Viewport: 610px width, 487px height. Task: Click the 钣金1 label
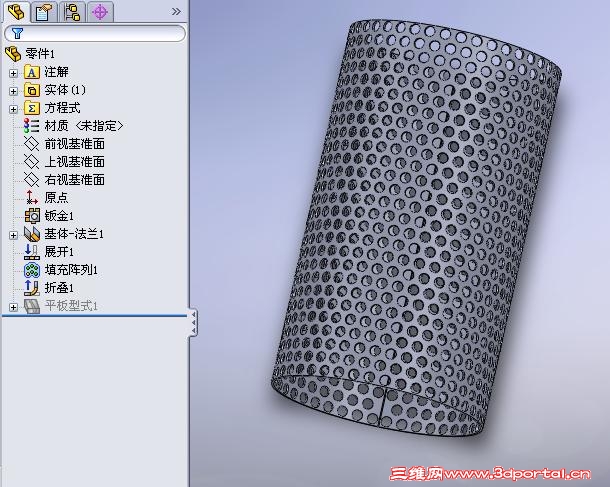pyautogui.click(x=59, y=215)
